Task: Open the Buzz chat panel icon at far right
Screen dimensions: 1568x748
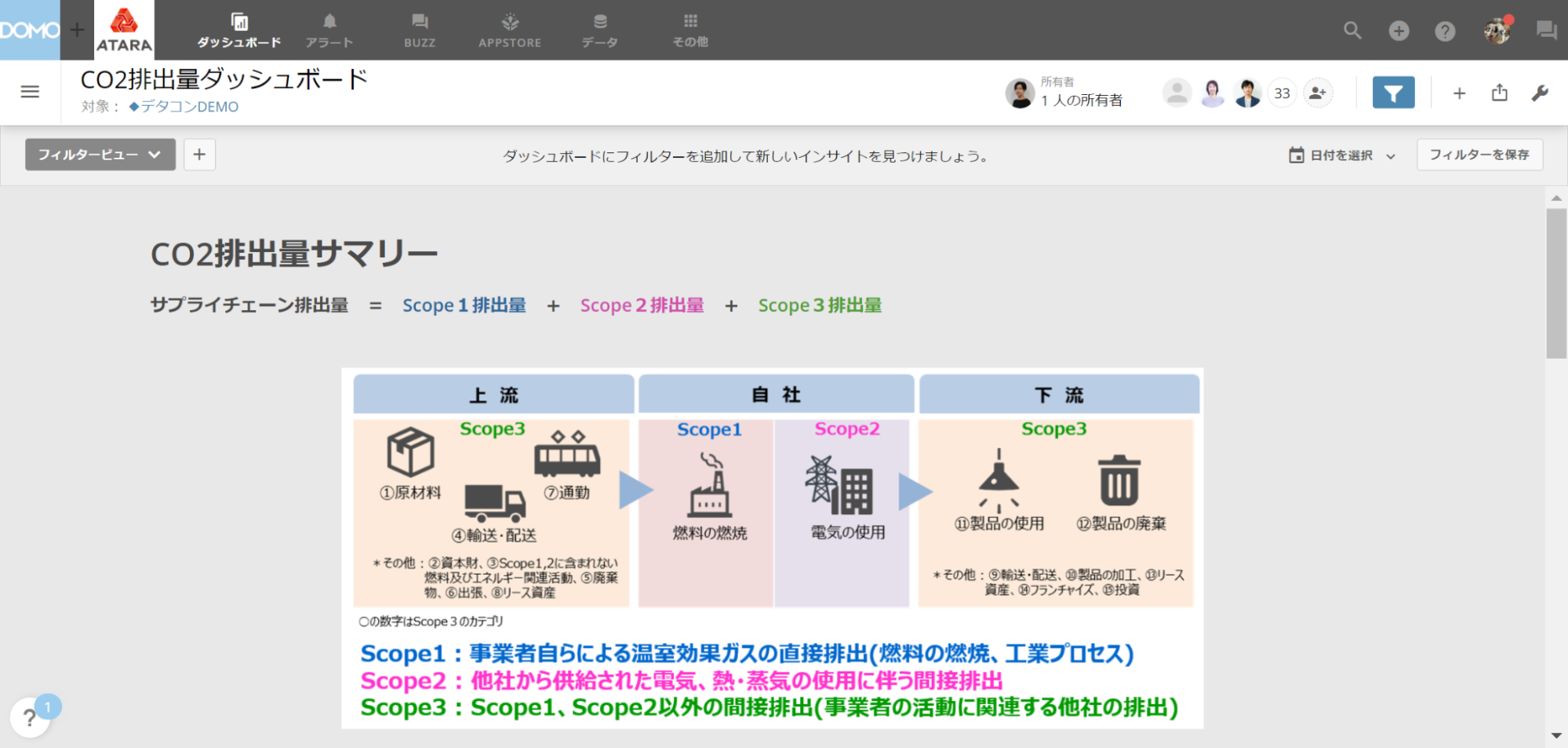Action: coord(1546,31)
